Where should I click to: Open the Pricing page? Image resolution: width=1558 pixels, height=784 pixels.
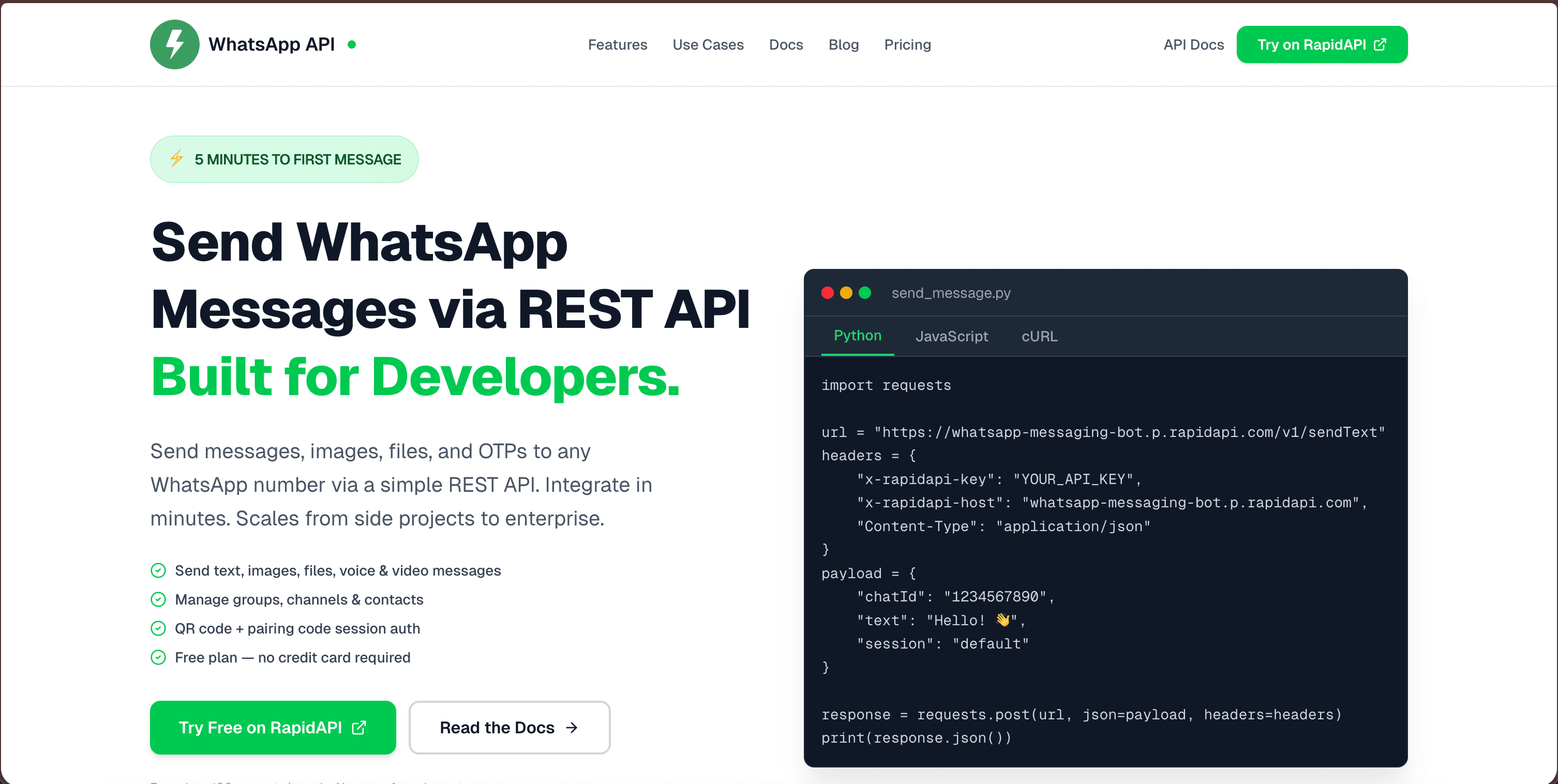click(x=907, y=44)
